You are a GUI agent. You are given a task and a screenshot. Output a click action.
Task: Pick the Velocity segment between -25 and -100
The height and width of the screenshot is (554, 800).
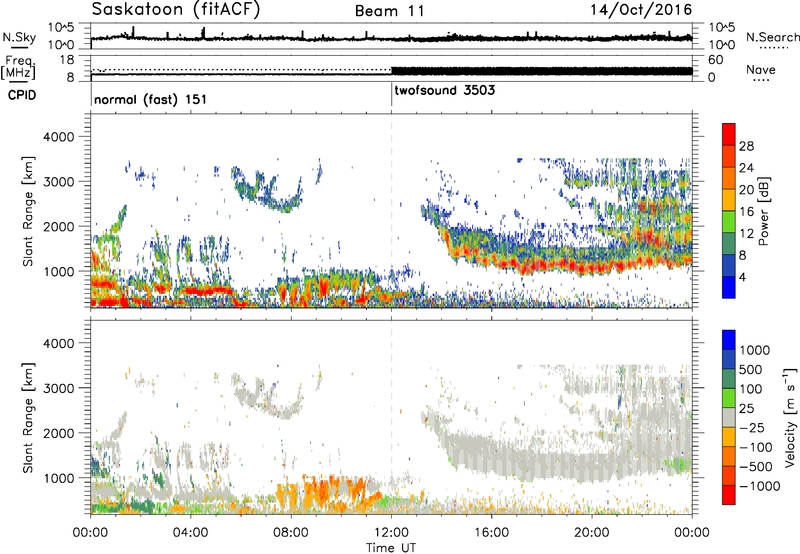(x=729, y=437)
